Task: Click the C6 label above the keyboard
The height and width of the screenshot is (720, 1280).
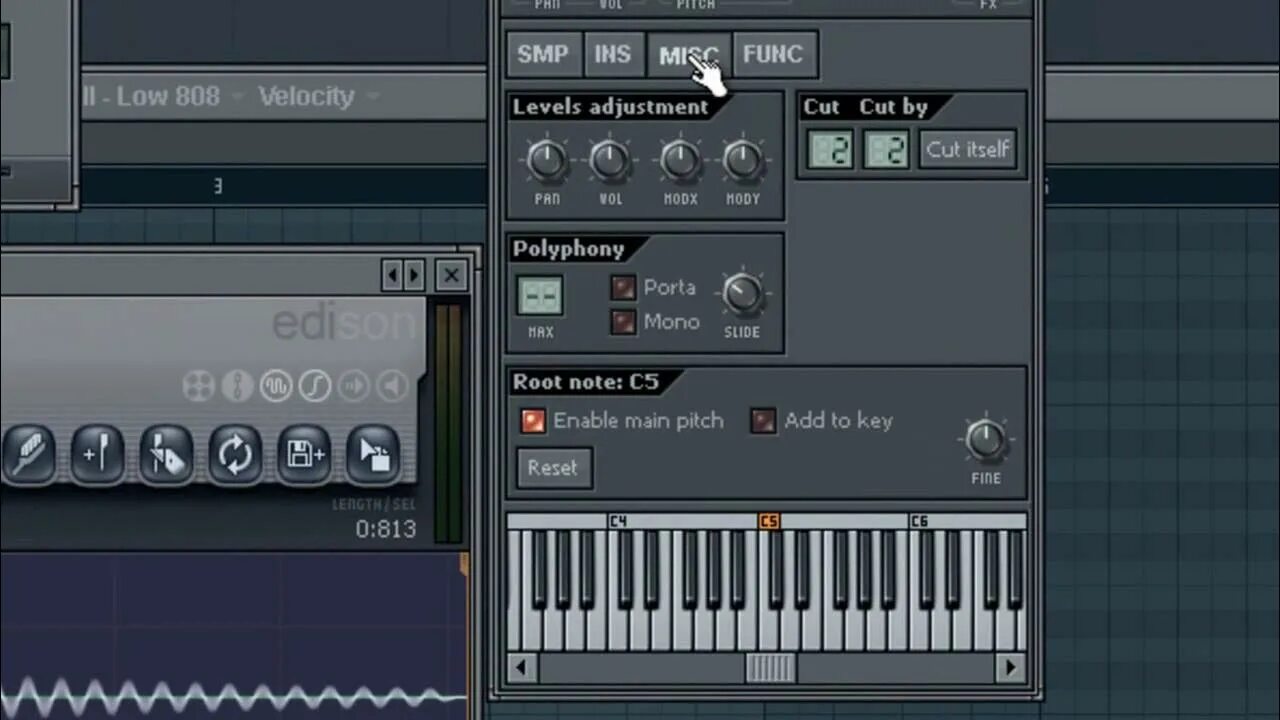Action: click(918, 522)
